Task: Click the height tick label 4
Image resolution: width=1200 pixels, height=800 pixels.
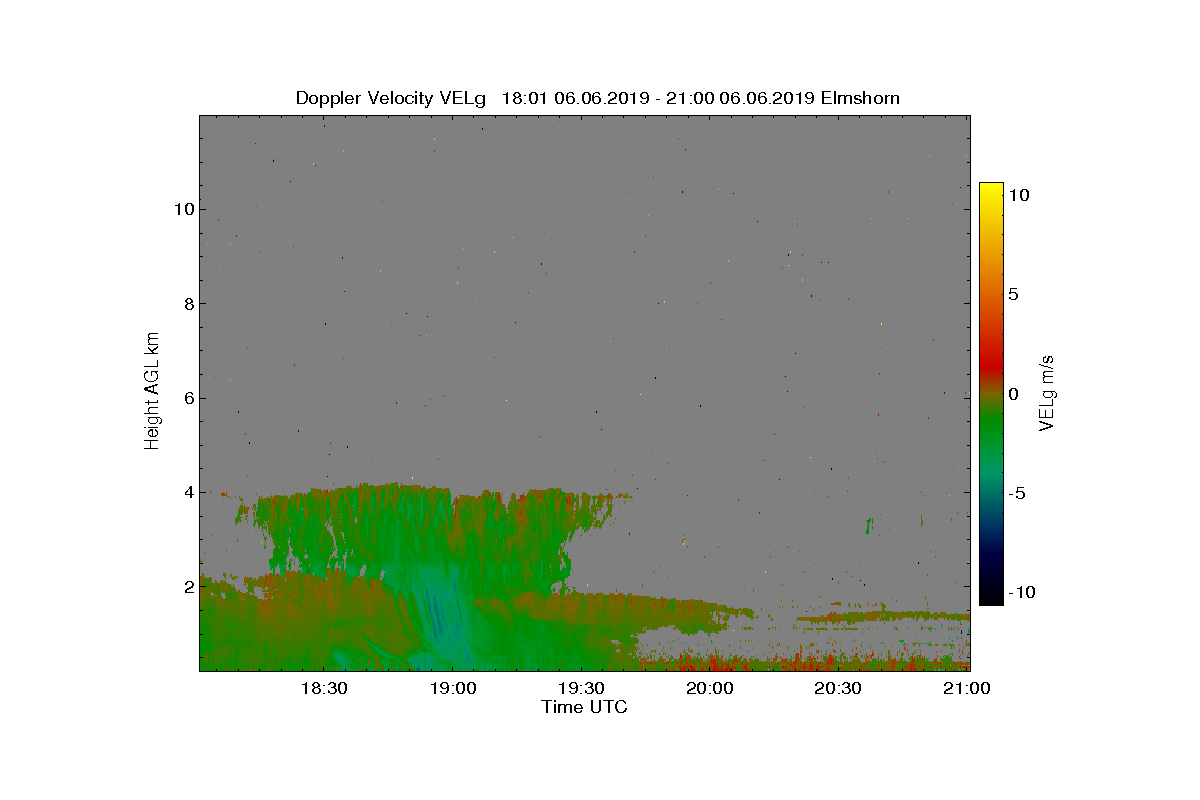Action: 188,492
